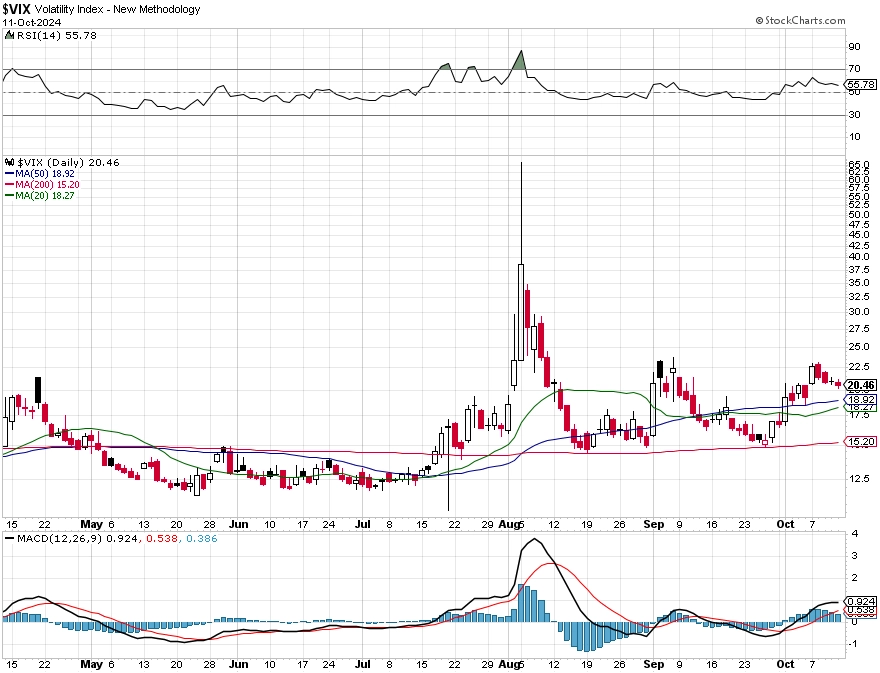
Task: Click the copyright symbol before StockCharts.com
Action: 759,21
